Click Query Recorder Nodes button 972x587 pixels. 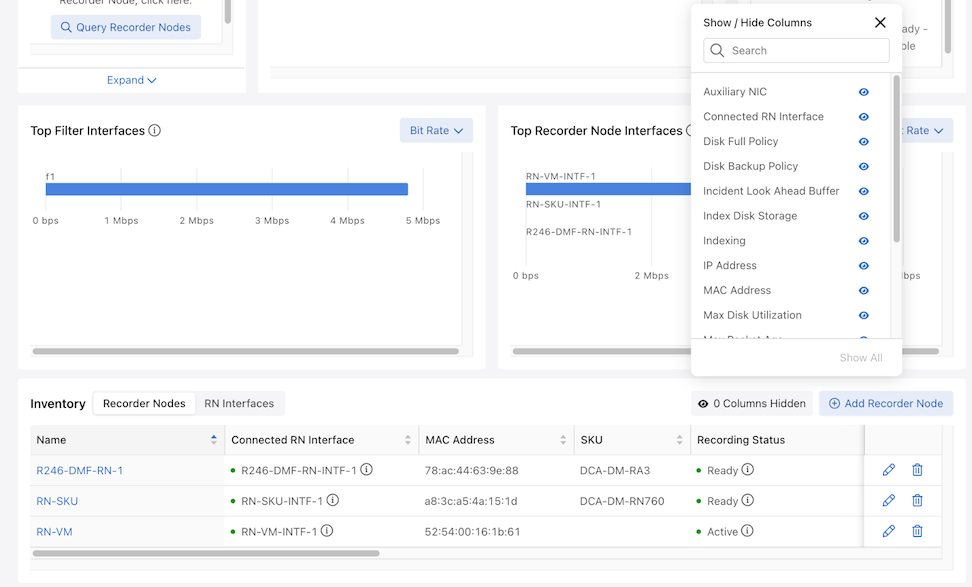pyautogui.click(x=126, y=27)
